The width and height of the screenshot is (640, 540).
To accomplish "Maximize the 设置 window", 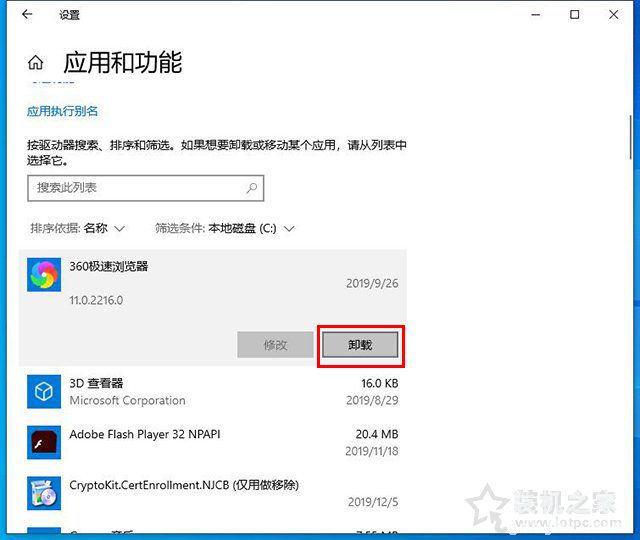I will point(575,15).
